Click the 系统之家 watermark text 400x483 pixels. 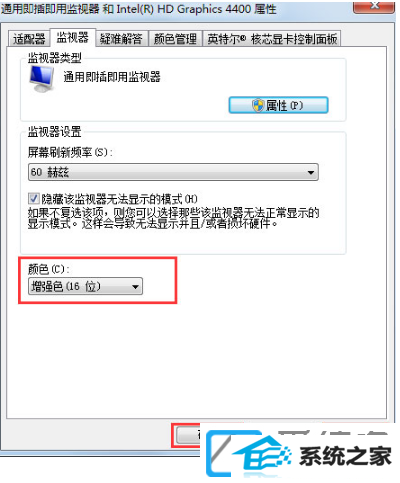(x=345, y=456)
